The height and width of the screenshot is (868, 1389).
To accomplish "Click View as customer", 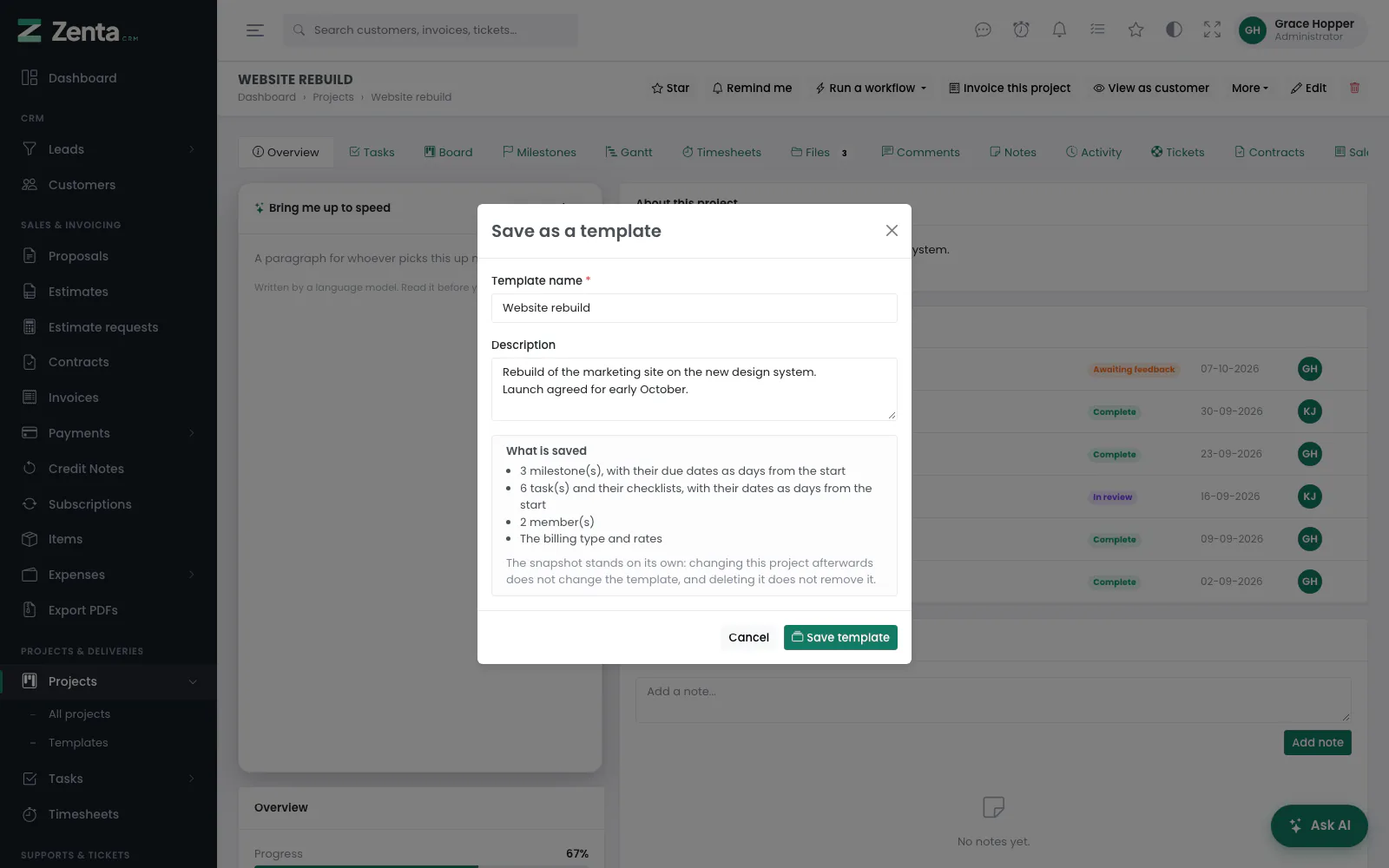I will pyautogui.click(x=1151, y=88).
